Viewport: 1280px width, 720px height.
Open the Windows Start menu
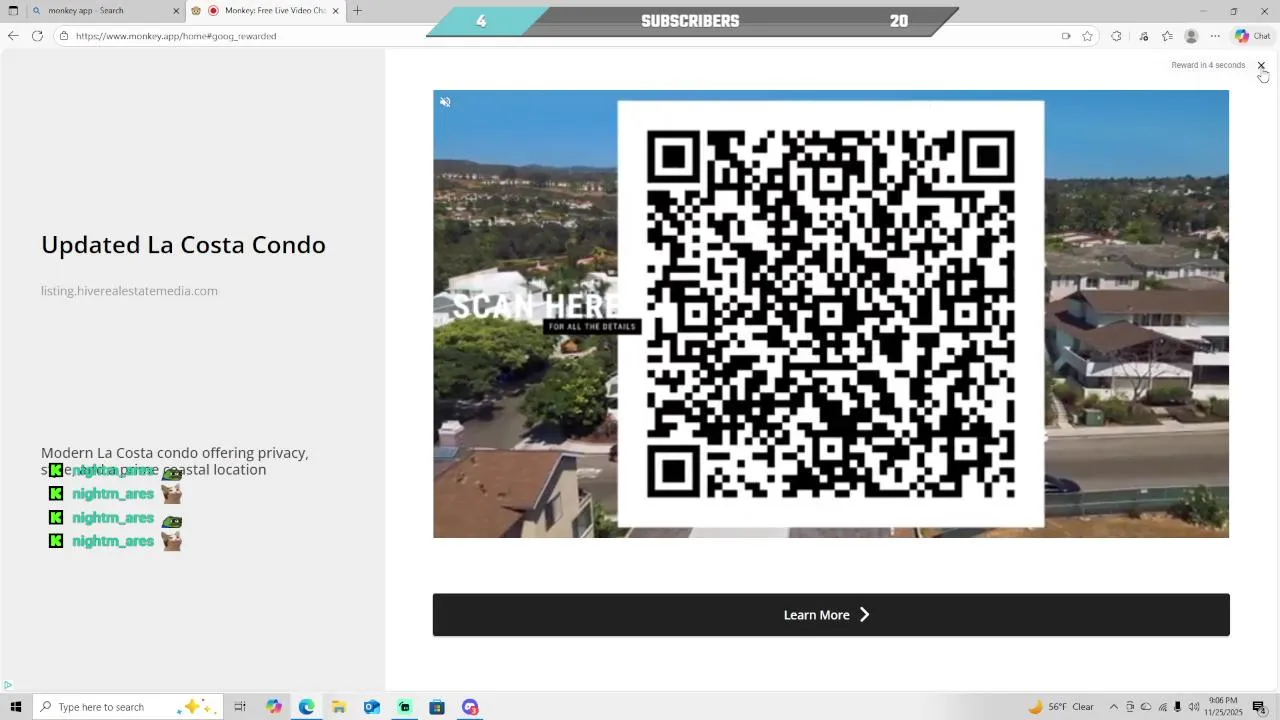point(15,707)
